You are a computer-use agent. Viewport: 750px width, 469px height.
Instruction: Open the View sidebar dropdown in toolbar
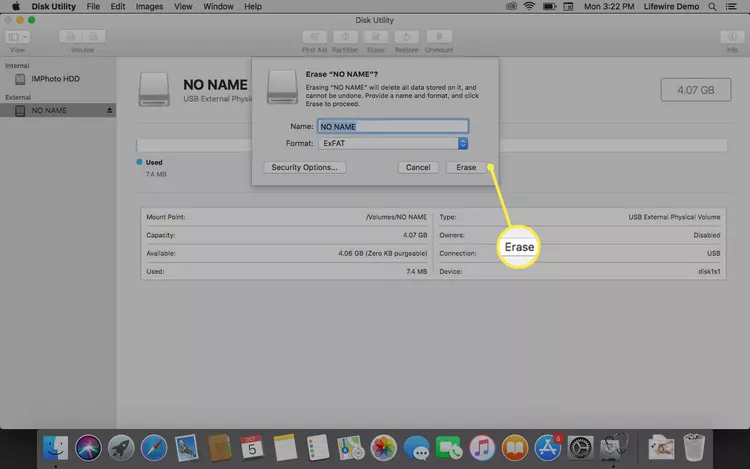pyautogui.click(x=18, y=36)
